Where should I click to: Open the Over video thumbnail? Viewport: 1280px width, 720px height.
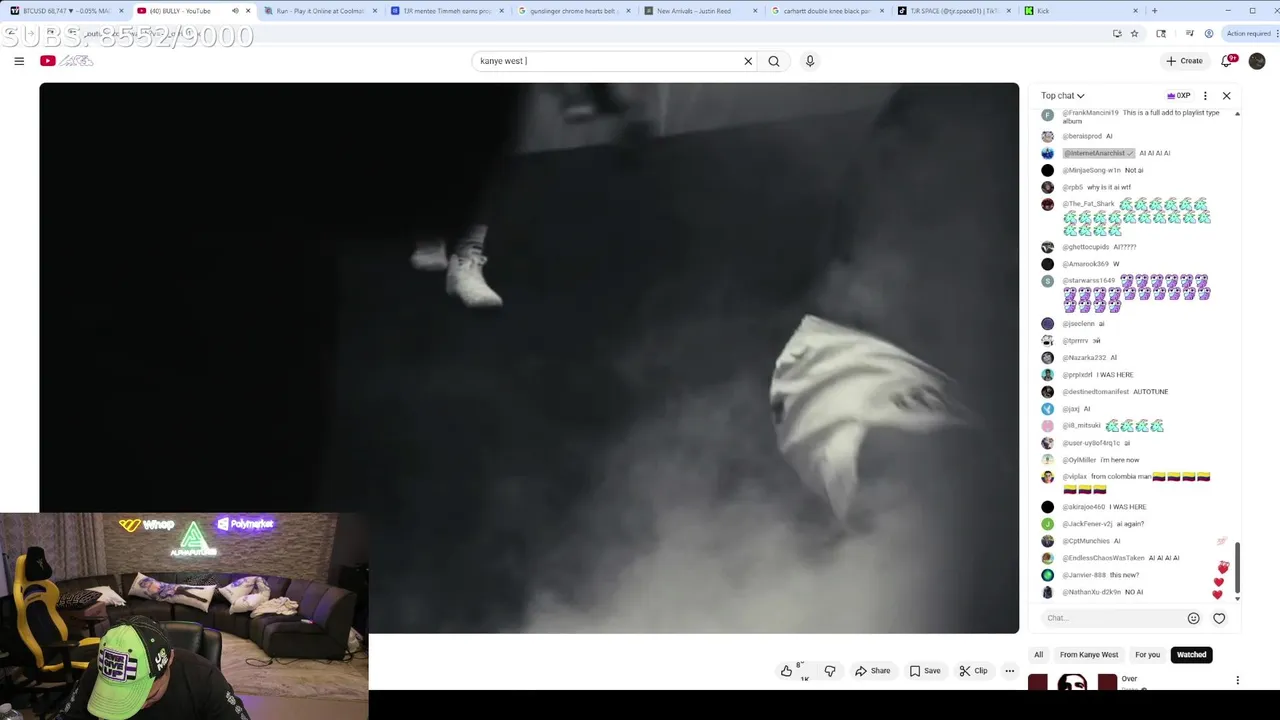click(x=1072, y=683)
